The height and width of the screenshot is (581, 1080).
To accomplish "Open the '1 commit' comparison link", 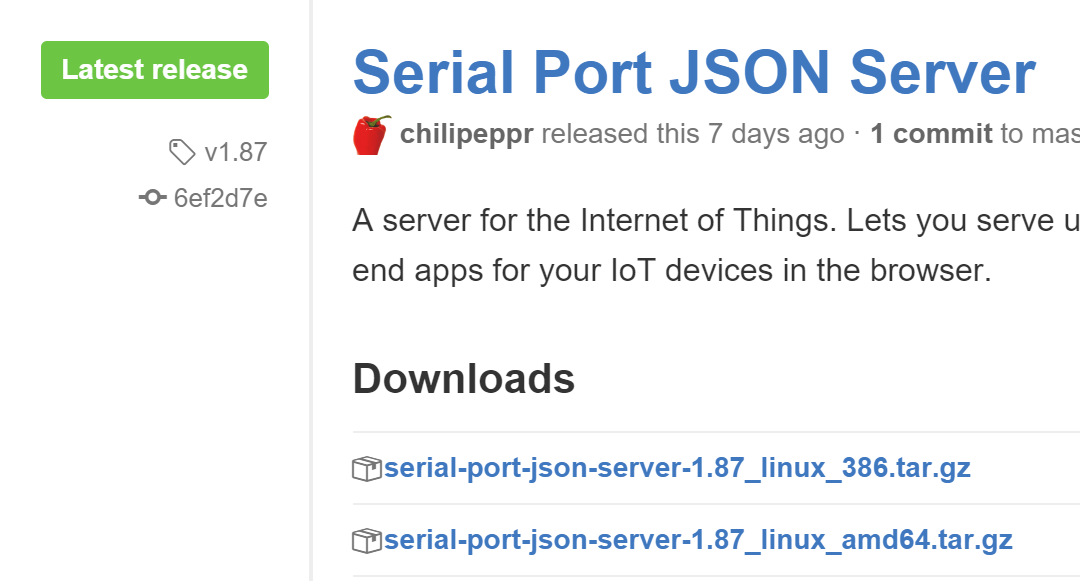I will point(931,134).
